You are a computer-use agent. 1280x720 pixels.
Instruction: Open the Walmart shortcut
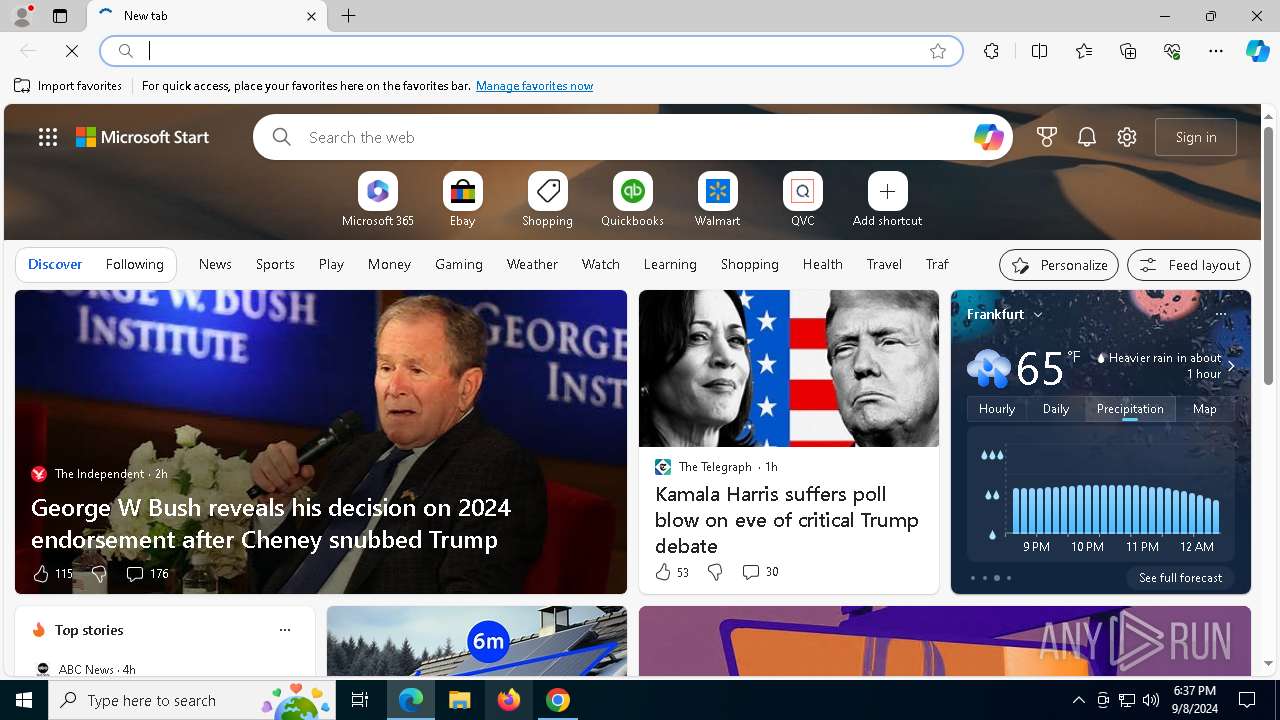717,200
